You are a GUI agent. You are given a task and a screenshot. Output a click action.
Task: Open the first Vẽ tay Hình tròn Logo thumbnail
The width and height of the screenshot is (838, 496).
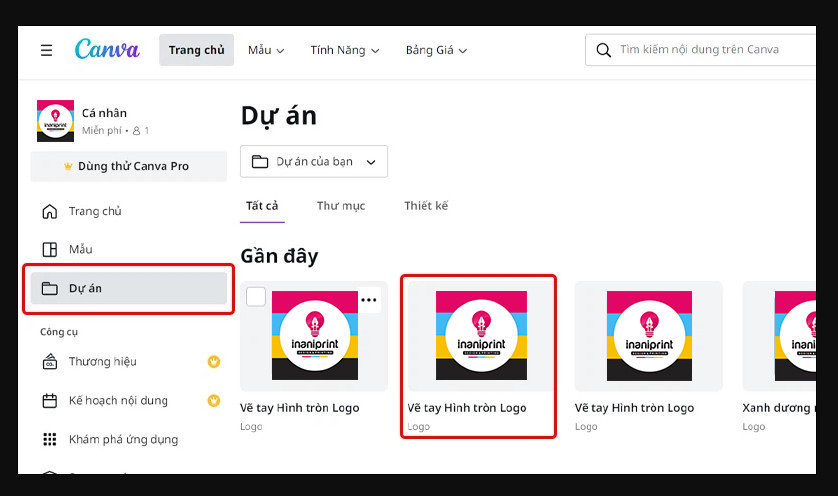click(x=315, y=336)
